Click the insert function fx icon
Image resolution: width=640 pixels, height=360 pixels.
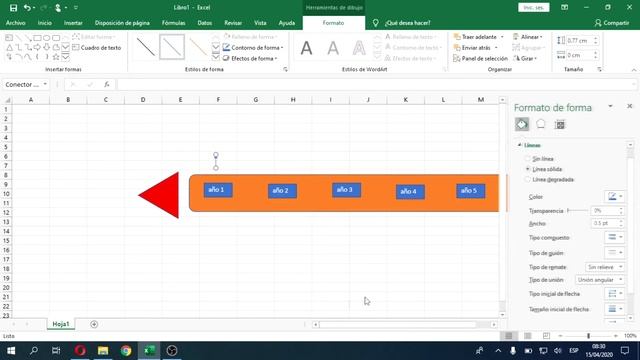coord(107,84)
